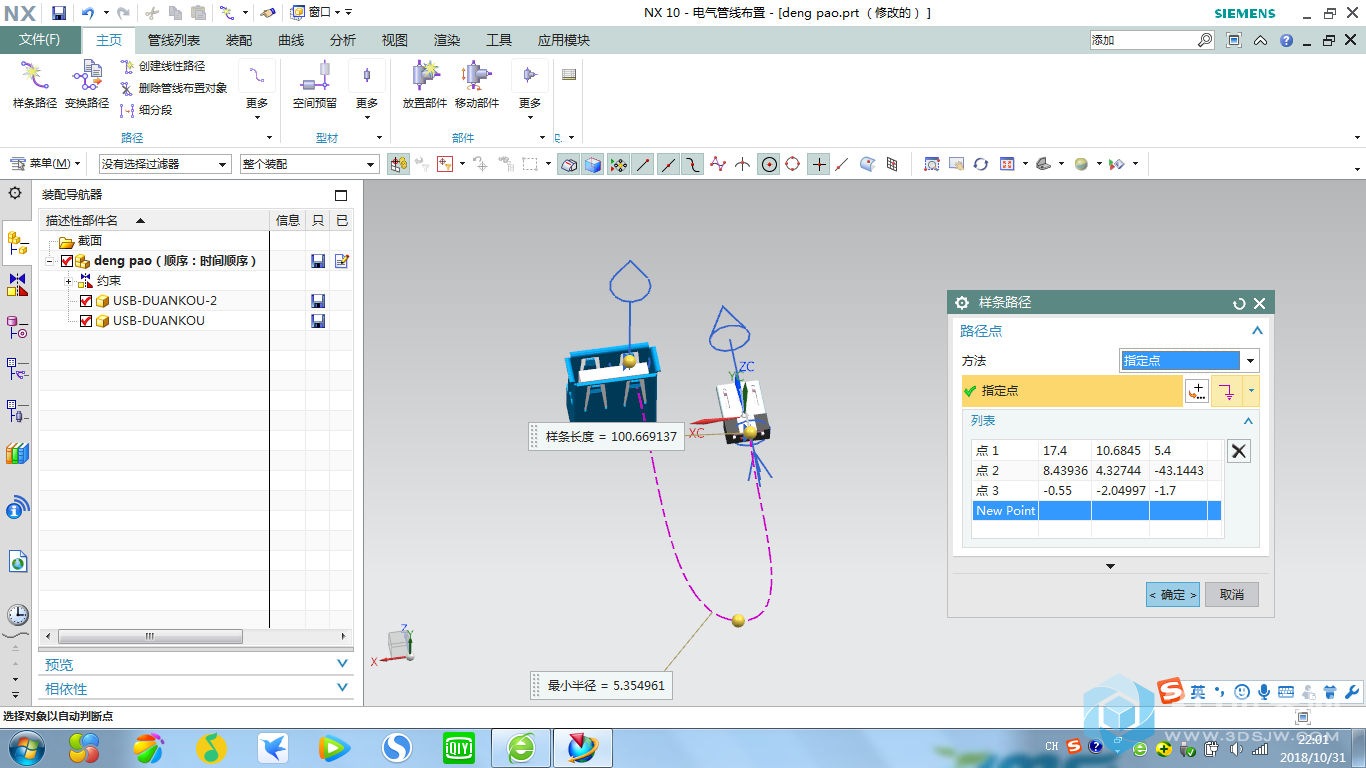Click the 空间预留 (Space Reservation) tool

[x=314, y=85]
